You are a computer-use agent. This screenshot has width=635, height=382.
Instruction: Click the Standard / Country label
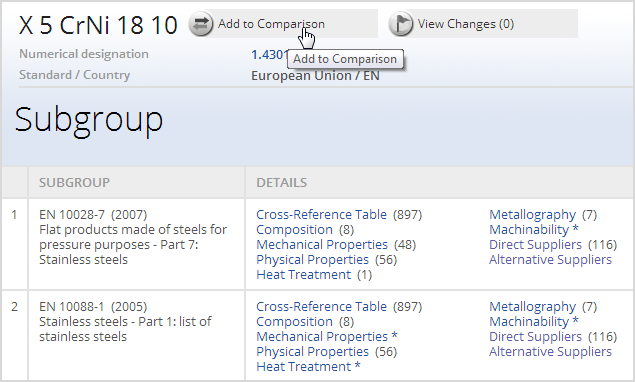[75, 75]
